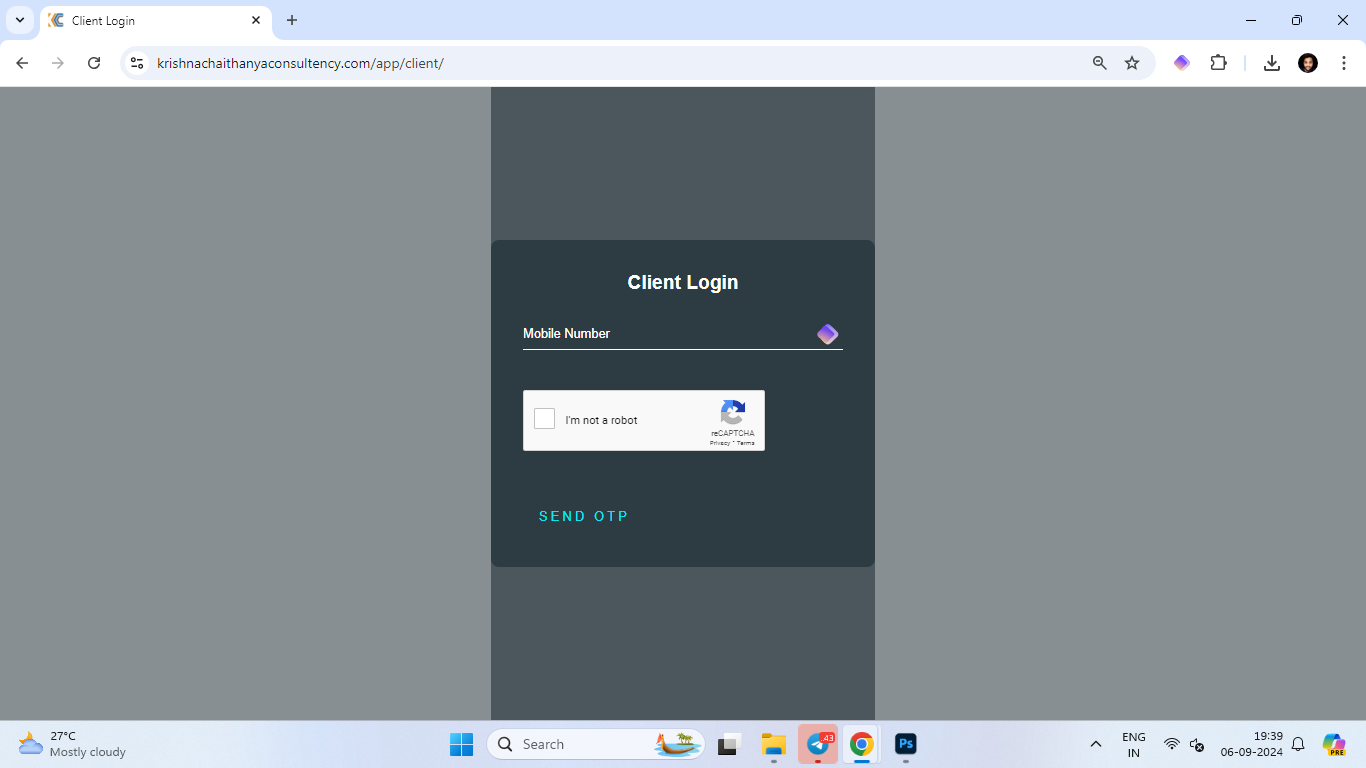The width and height of the screenshot is (1366, 768).
Task: Close the Client Login tab
Action: [x=256, y=20]
